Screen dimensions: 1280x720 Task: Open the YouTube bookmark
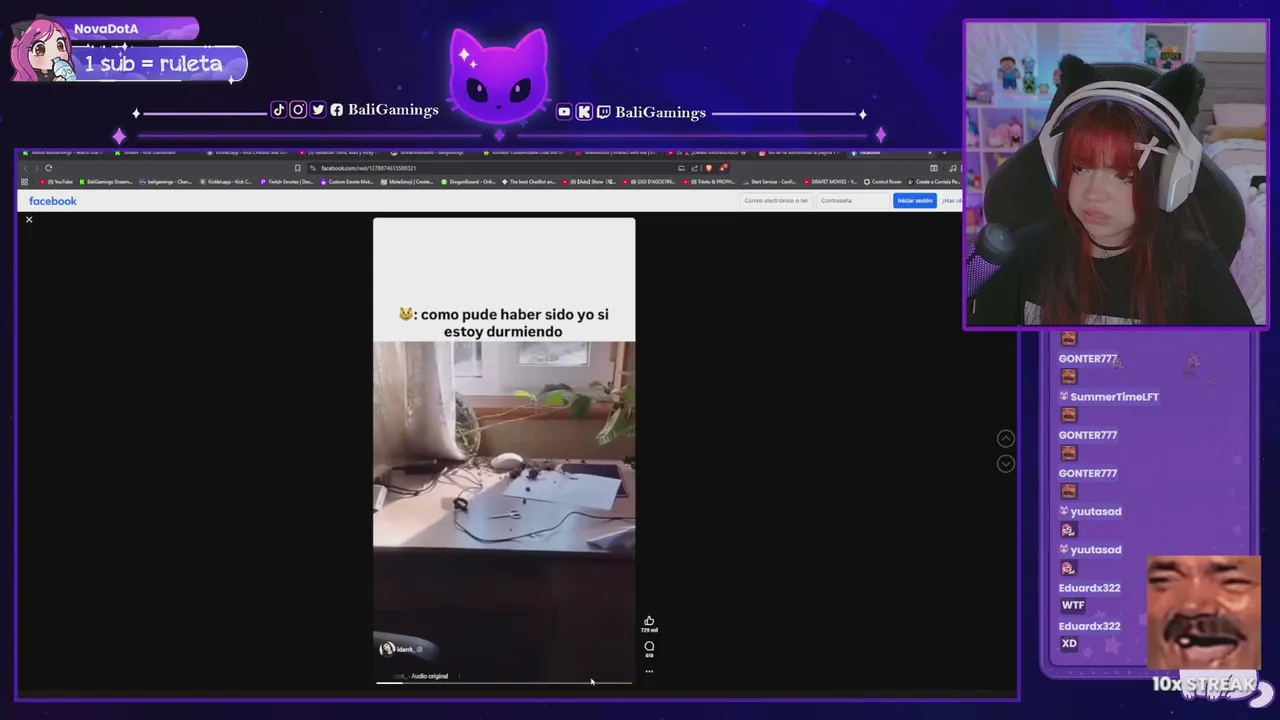(x=57, y=182)
